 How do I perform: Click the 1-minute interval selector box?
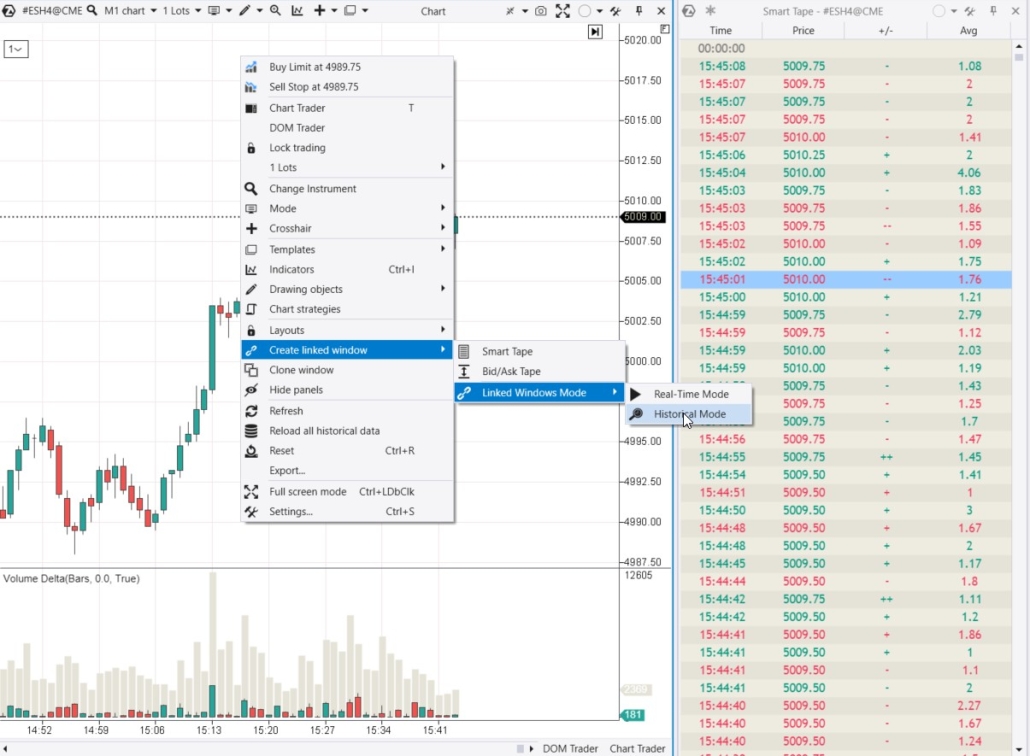[x=16, y=48]
